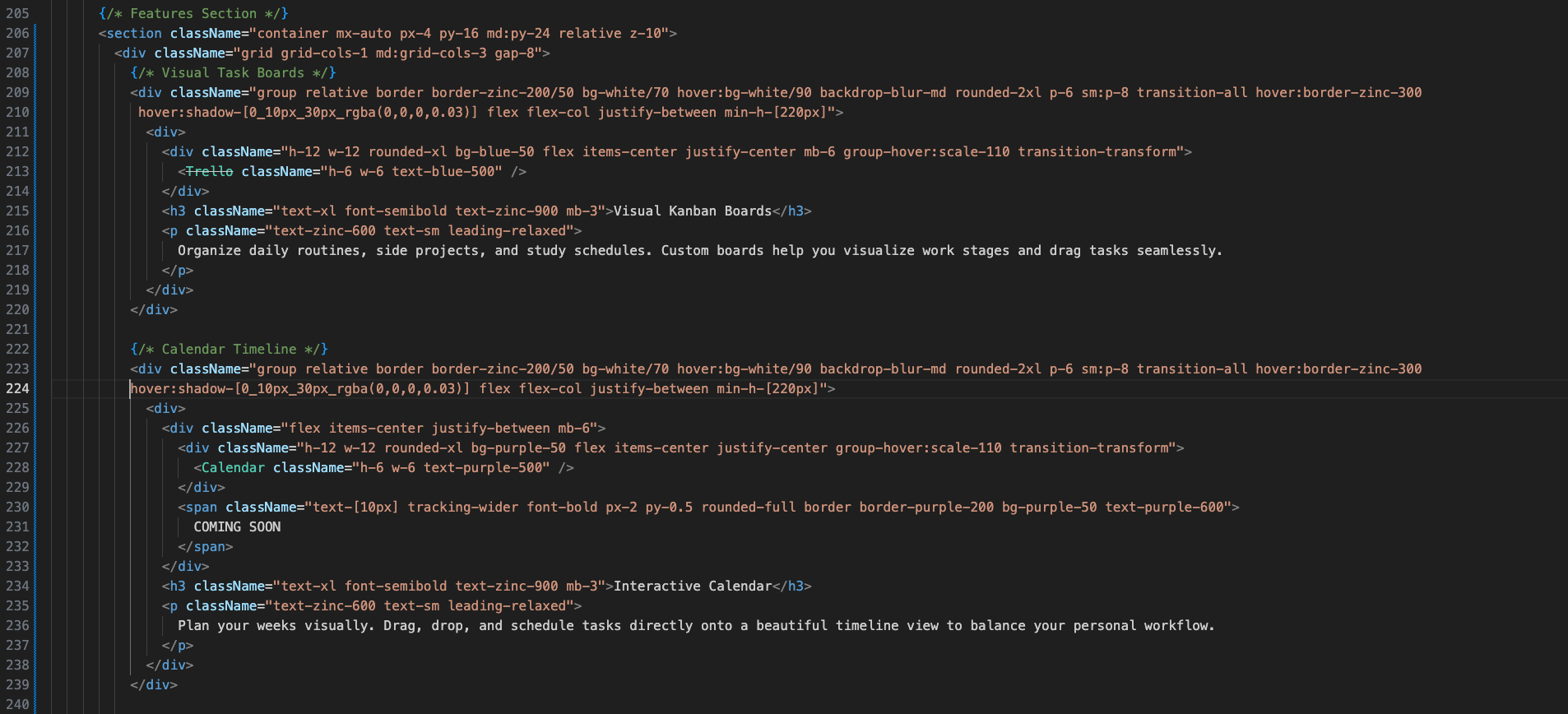Click 'grid grid-cols-1' className on line 207
This screenshot has width=1568, height=714.
click(x=304, y=53)
